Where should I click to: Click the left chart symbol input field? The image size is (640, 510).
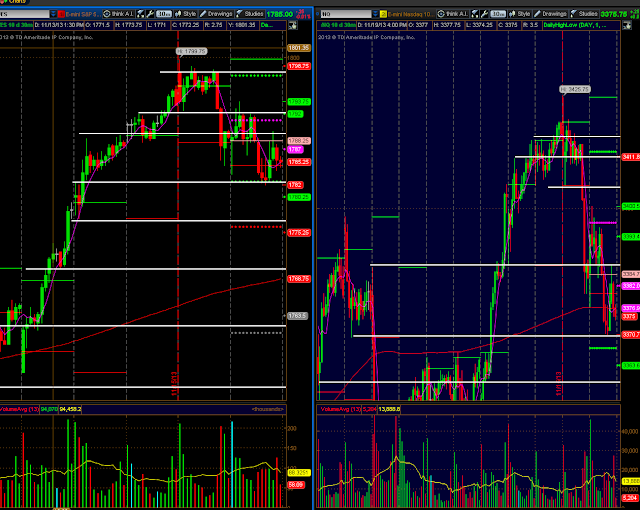24,14
